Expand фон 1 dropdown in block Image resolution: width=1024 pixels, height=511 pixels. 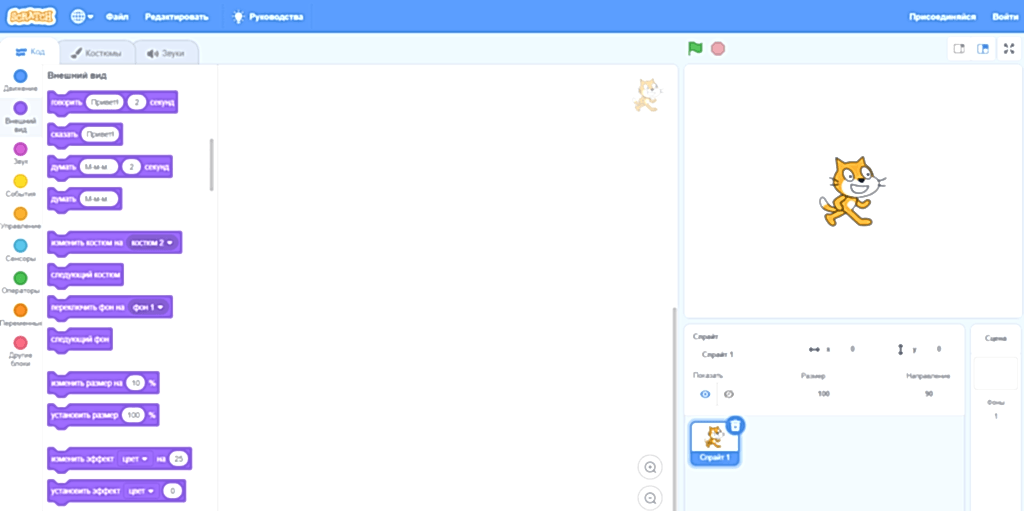pyautogui.click(x=160, y=307)
